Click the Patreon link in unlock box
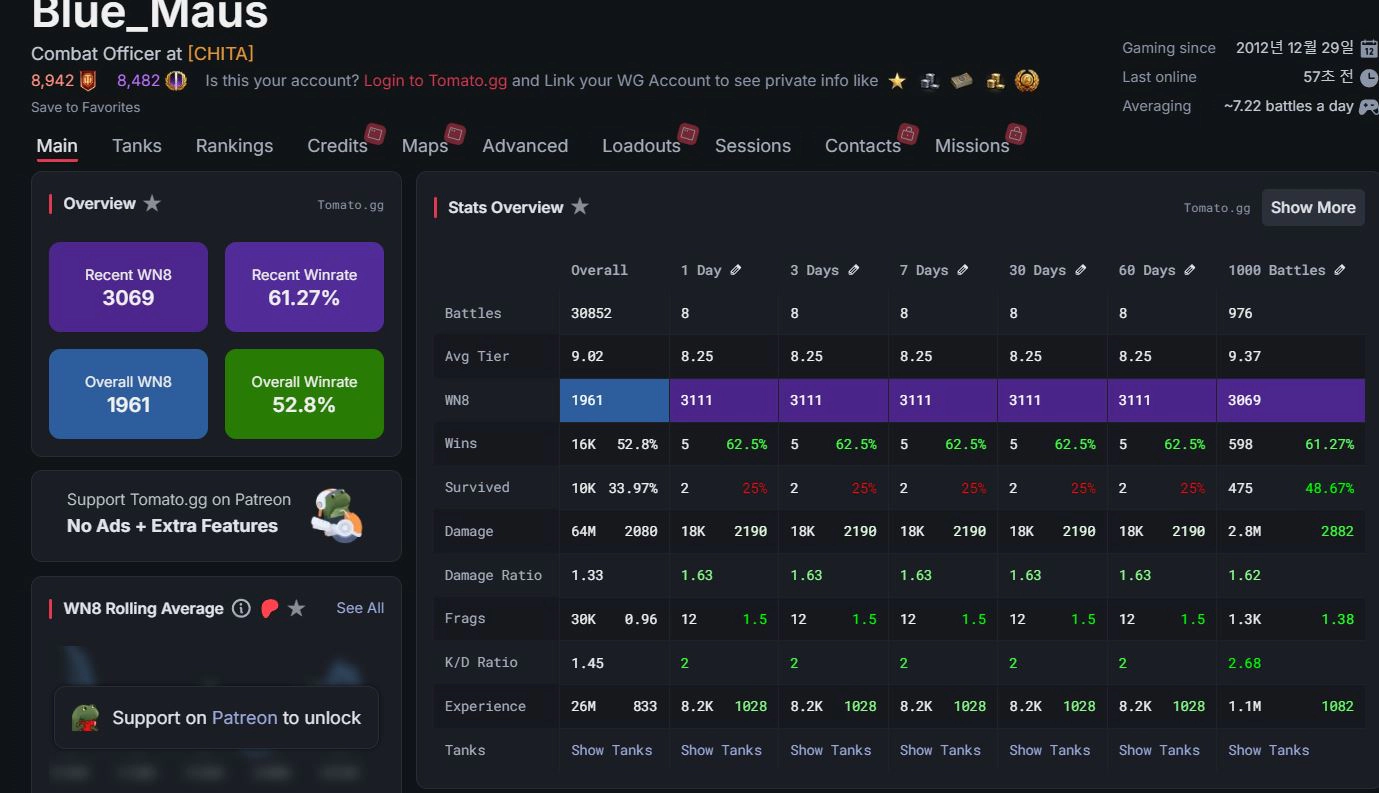The image size is (1379, 793). click(x=244, y=718)
